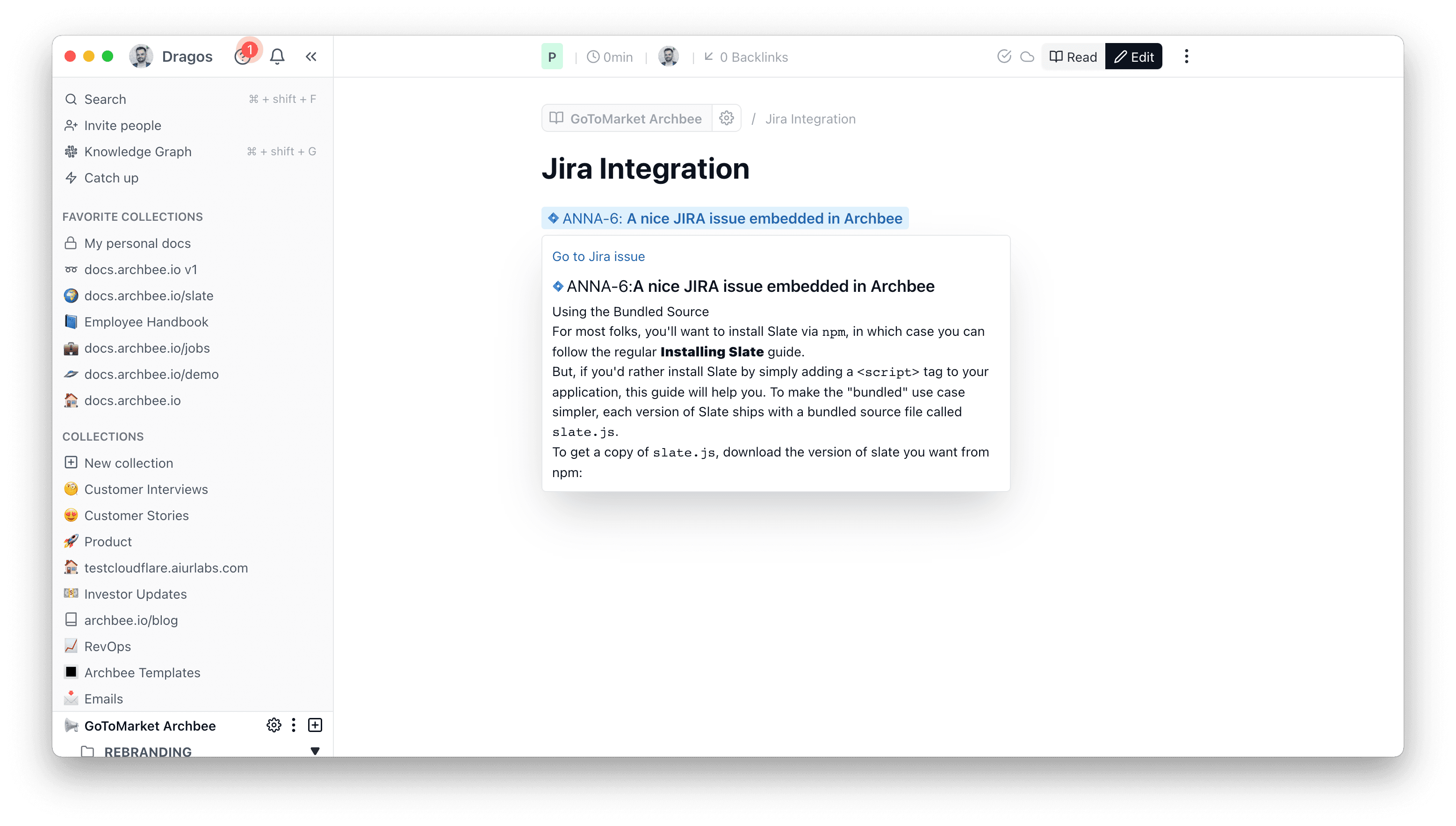Switch to Edit mode
The height and width of the screenshot is (826, 1456).
[x=1134, y=57]
